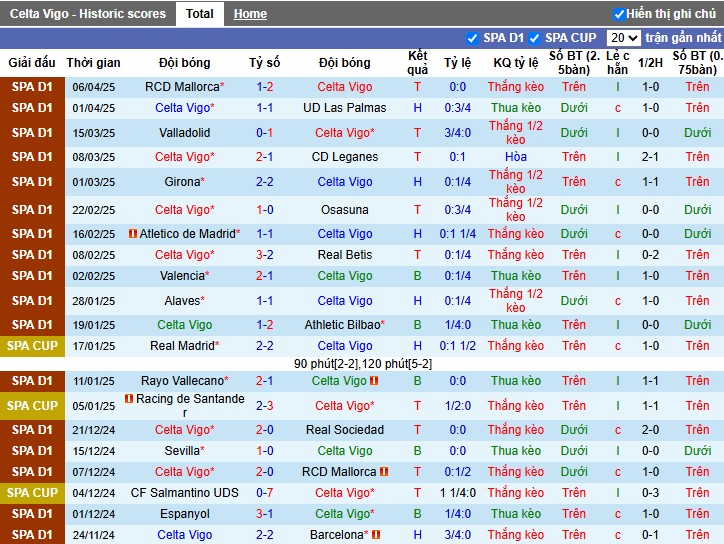Click the date 16/02/25
The image size is (724, 544).
[x=93, y=234]
